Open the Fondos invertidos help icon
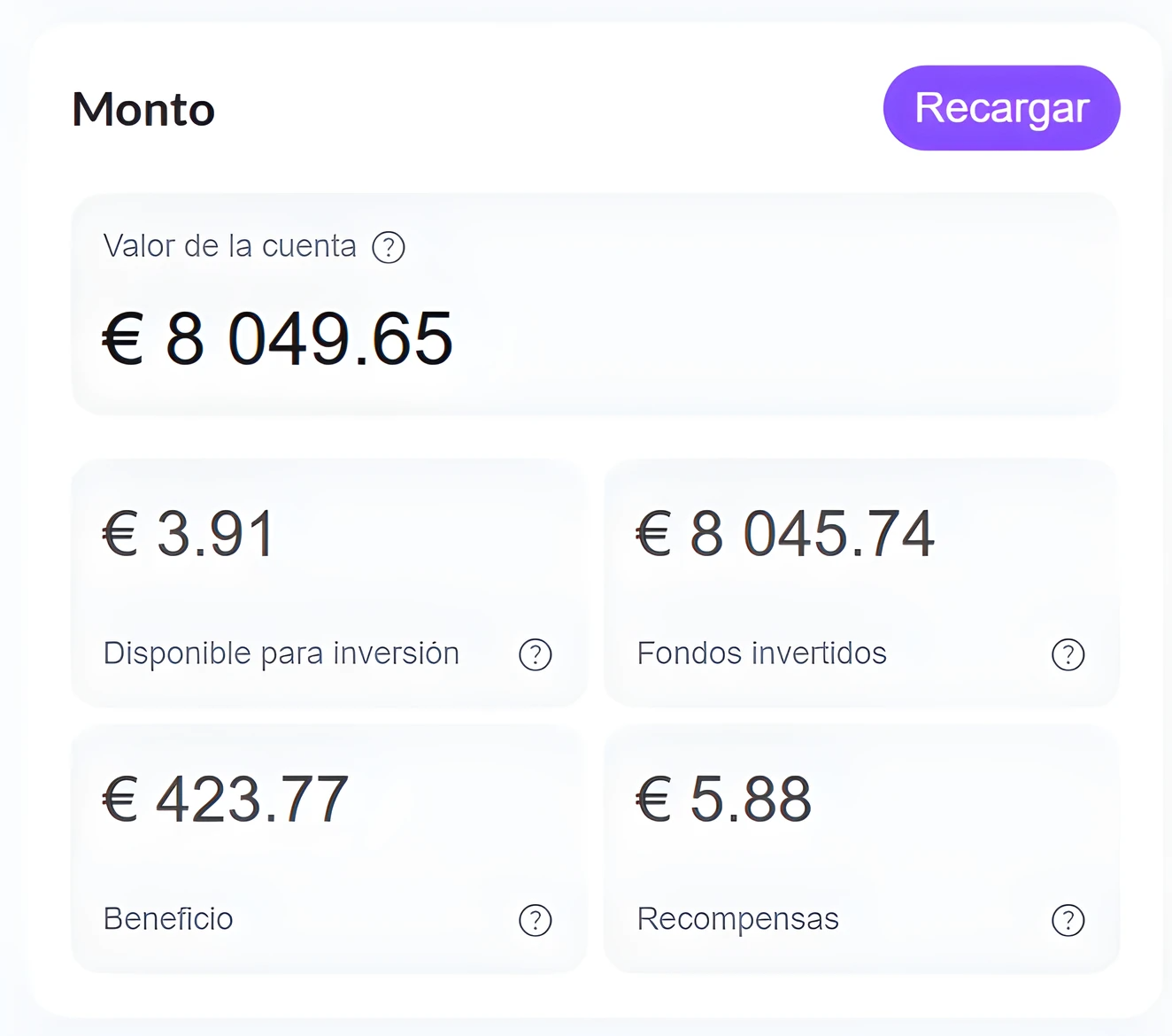Viewport: 1172px width, 1036px height. click(x=1068, y=654)
